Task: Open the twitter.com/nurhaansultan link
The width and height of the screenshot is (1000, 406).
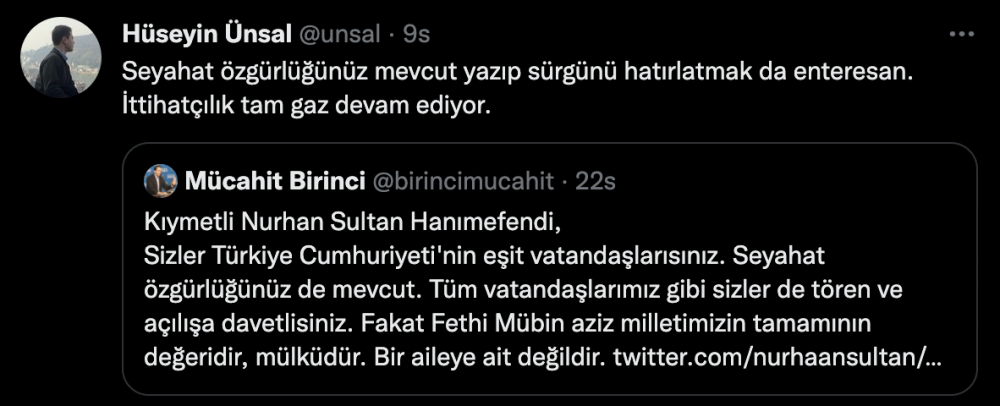Action: [x=779, y=355]
